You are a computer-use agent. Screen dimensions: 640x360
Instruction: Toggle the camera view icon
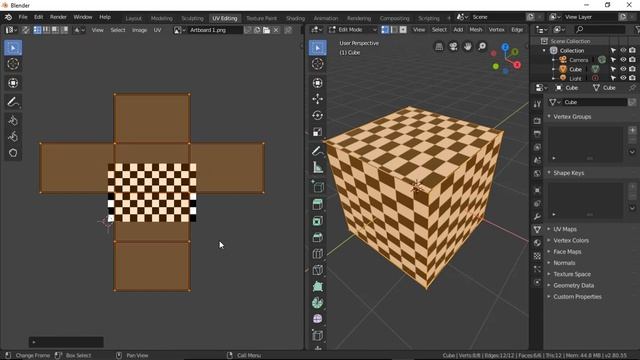pos(453,47)
